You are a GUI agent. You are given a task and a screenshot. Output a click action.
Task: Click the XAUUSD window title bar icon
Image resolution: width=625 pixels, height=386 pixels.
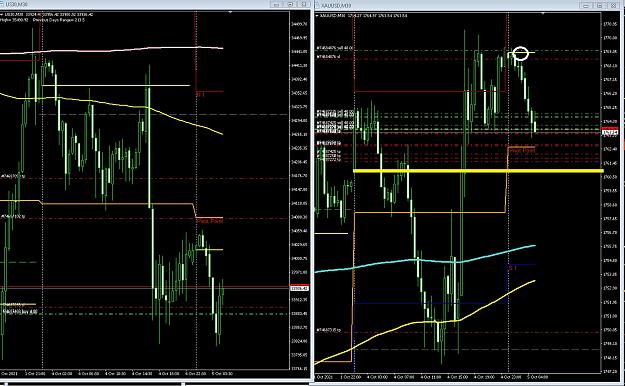318,6
